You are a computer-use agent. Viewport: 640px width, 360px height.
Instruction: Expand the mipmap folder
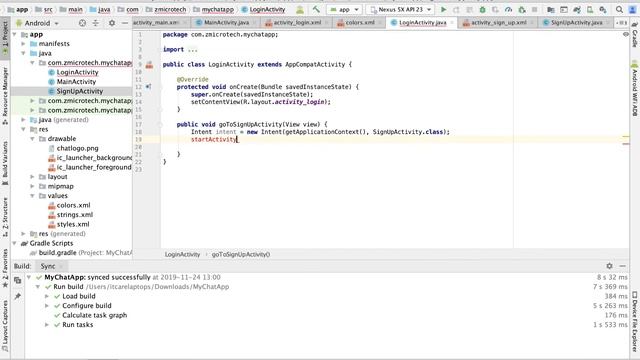[33, 186]
